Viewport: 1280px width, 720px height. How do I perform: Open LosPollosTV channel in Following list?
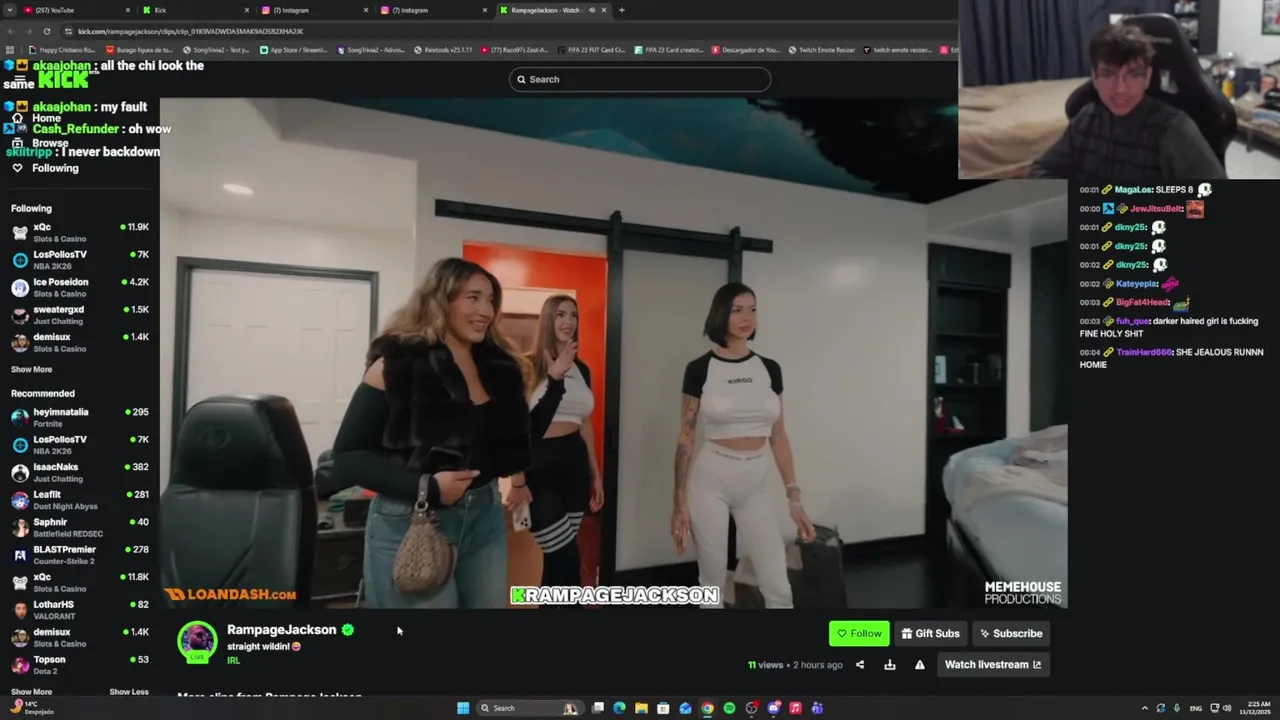[80, 260]
